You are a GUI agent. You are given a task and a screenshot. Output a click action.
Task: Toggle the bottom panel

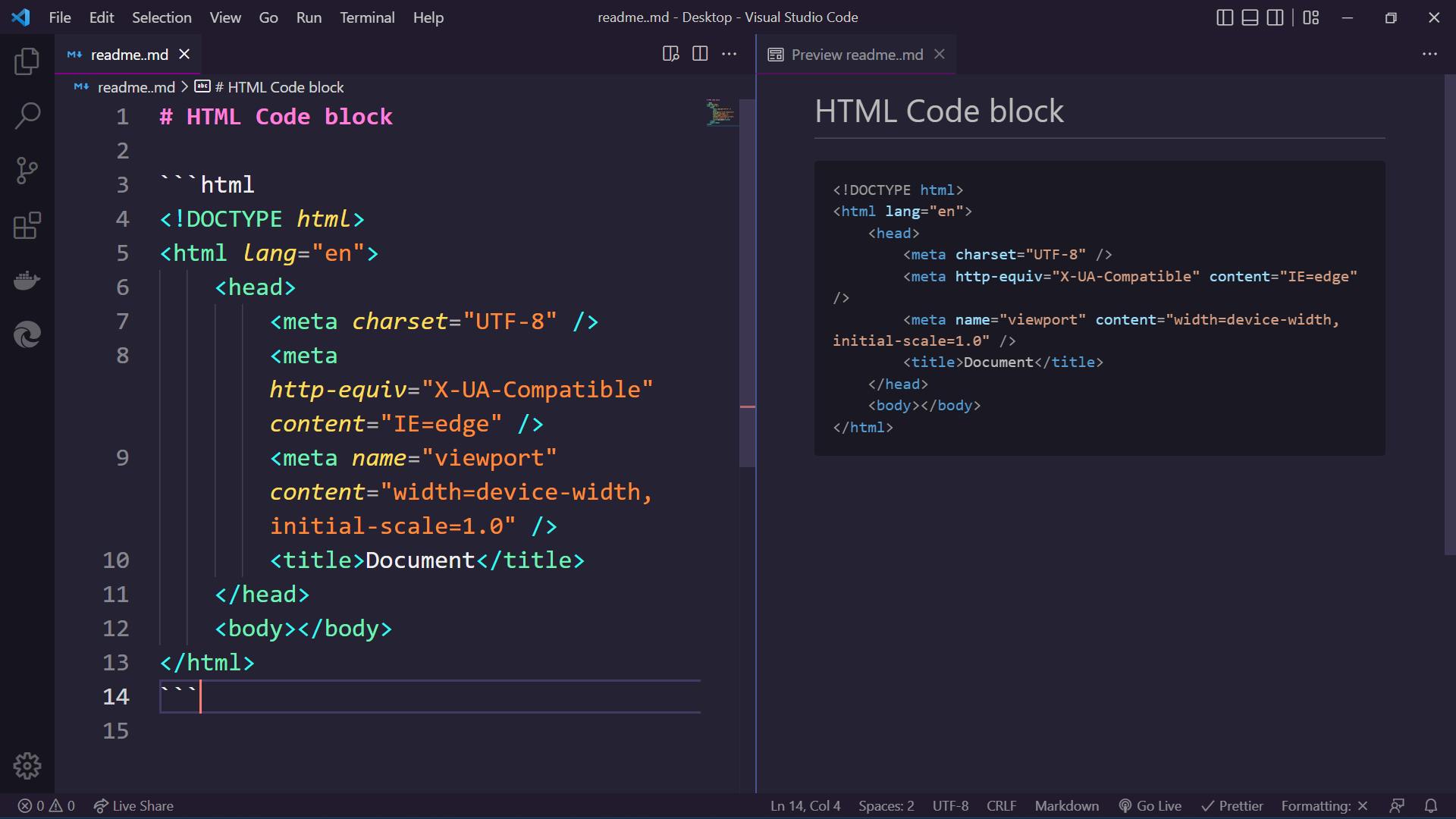(1250, 17)
